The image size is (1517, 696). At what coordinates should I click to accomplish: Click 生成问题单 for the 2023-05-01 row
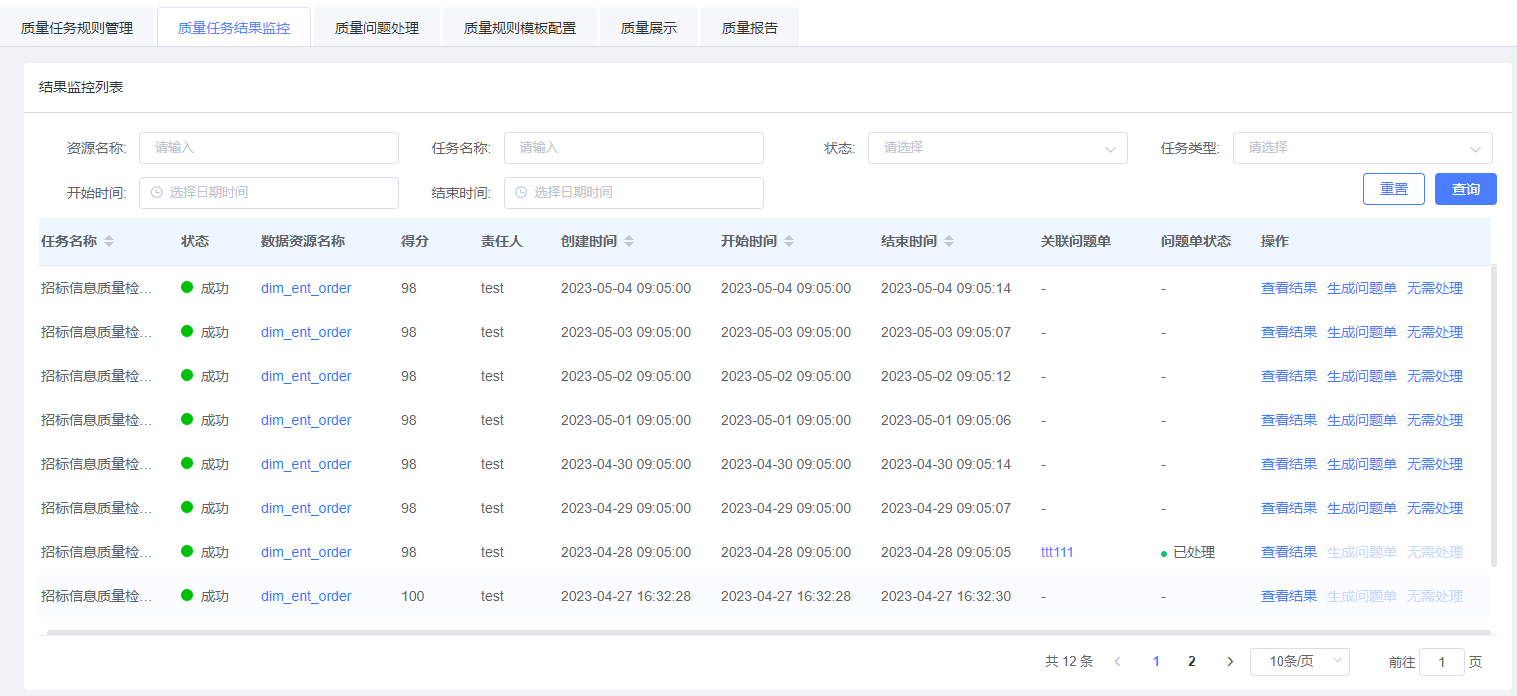(1362, 420)
